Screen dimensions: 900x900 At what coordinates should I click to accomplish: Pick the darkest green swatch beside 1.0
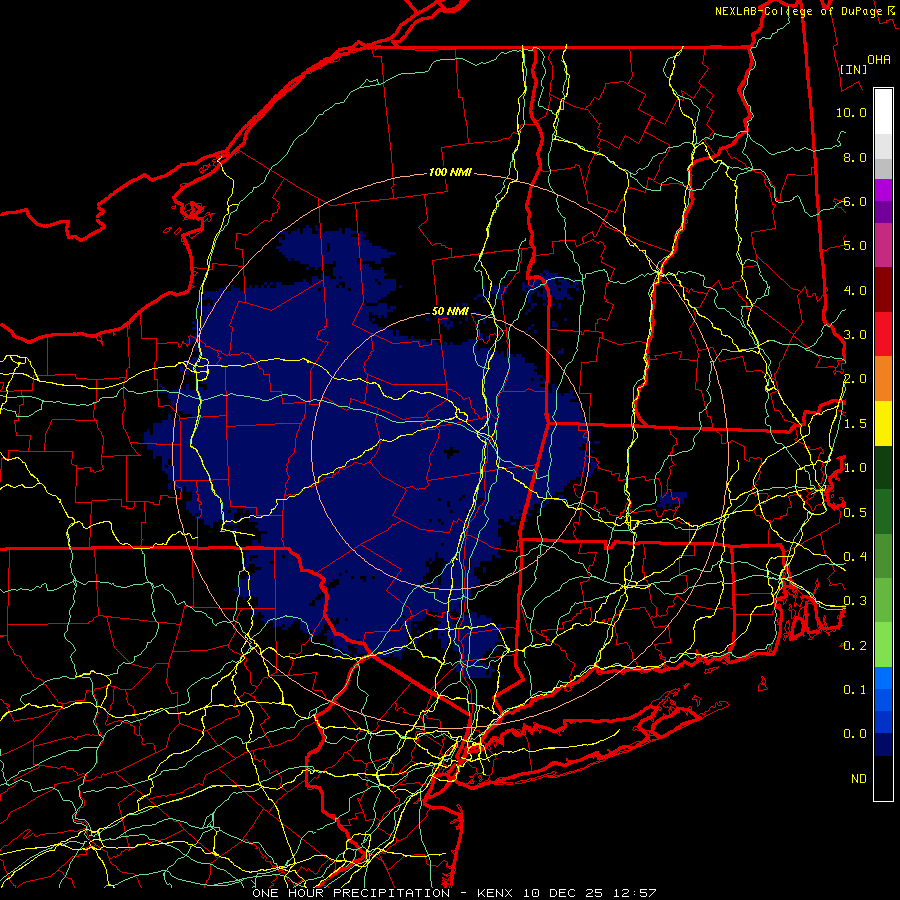[883, 467]
